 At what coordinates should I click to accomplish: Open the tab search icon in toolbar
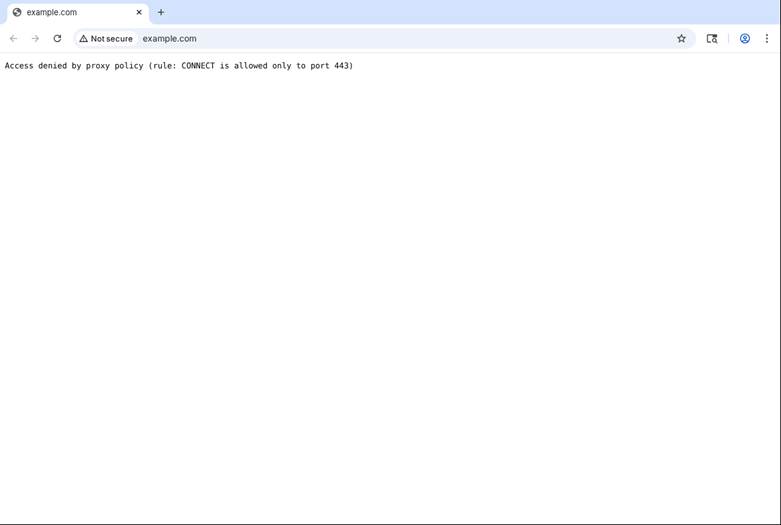[x=712, y=38]
